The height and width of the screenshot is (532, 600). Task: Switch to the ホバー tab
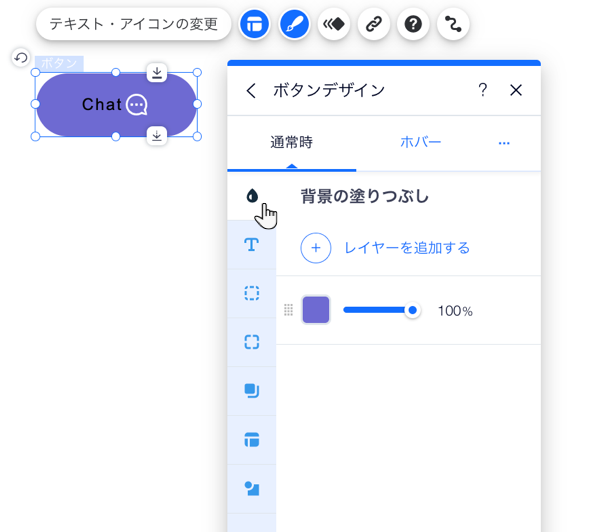(421, 142)
